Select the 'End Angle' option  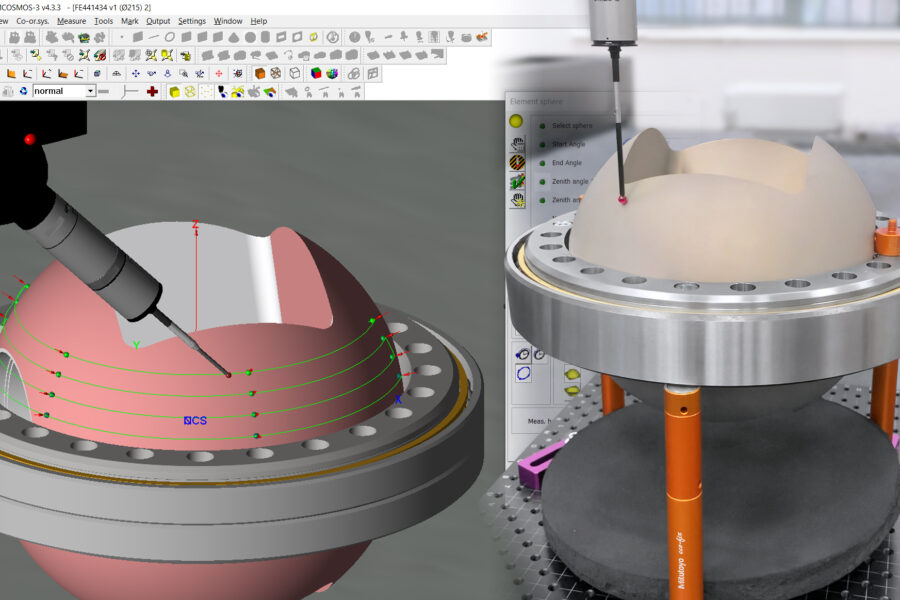coord(566,163)
